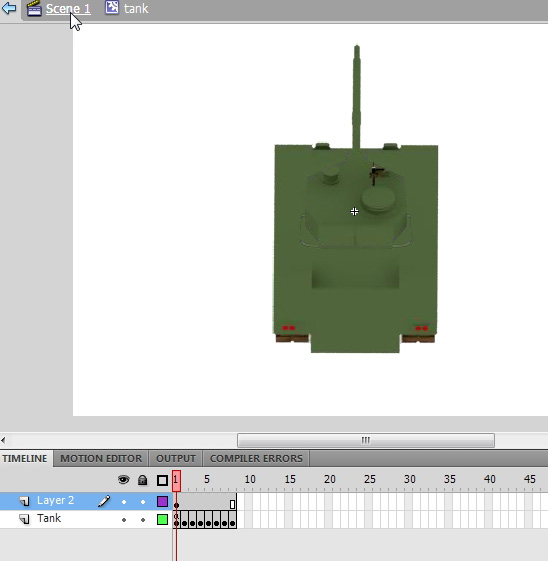Click the padlock icon to lock all layers
This screenshot has width=548, height=561.
point(143,480)
